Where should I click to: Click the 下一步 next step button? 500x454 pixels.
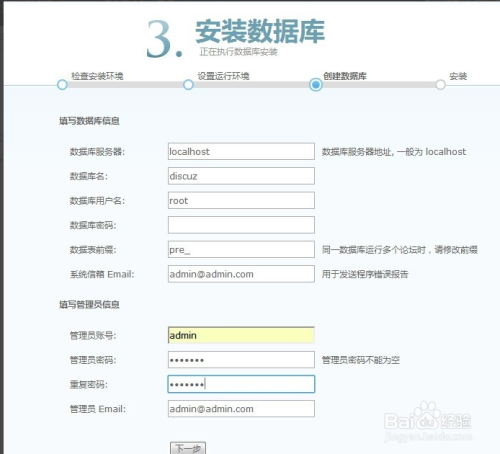point(188,448)
